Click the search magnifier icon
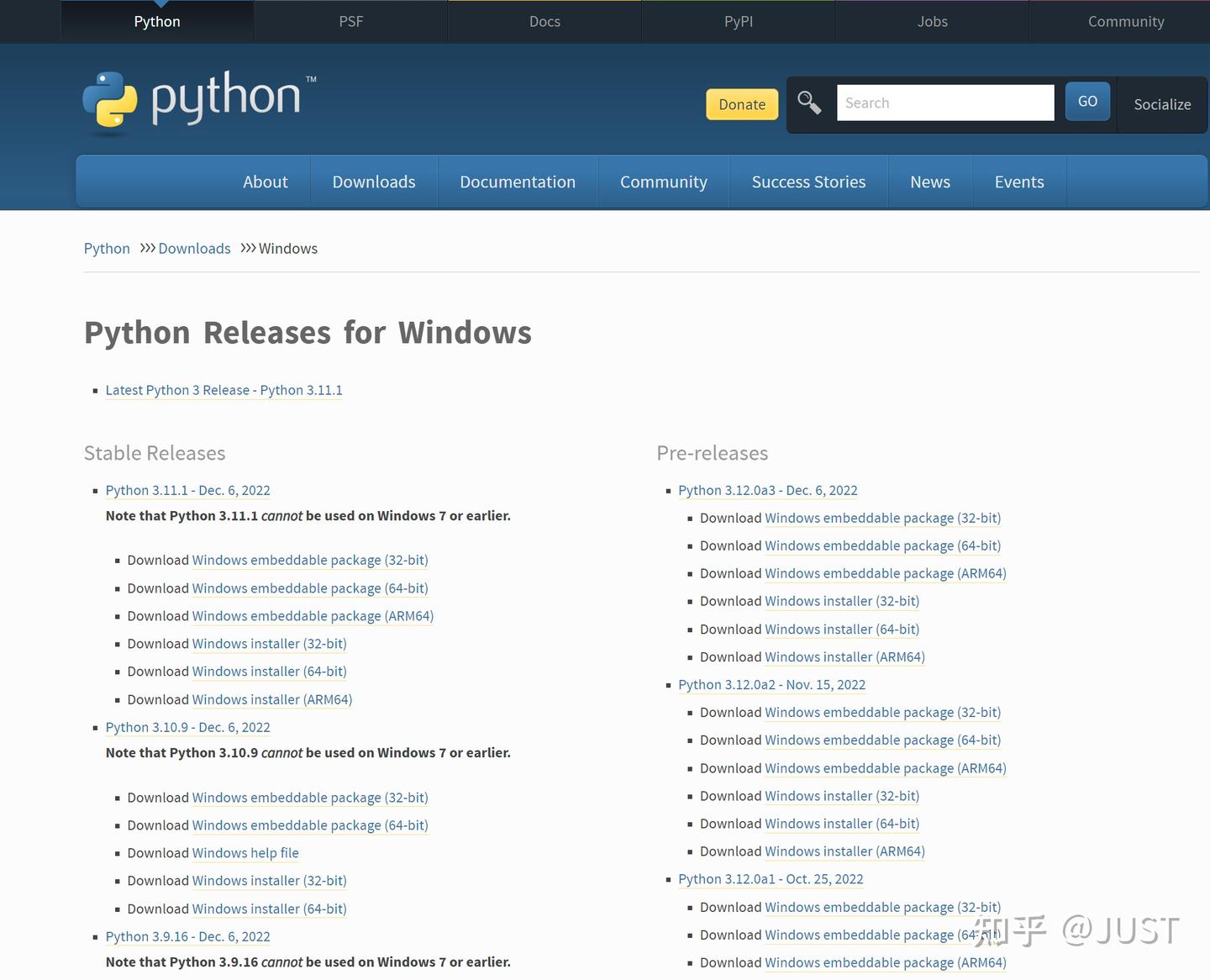The image size is (1210, 980). click(x=809, y=102)
